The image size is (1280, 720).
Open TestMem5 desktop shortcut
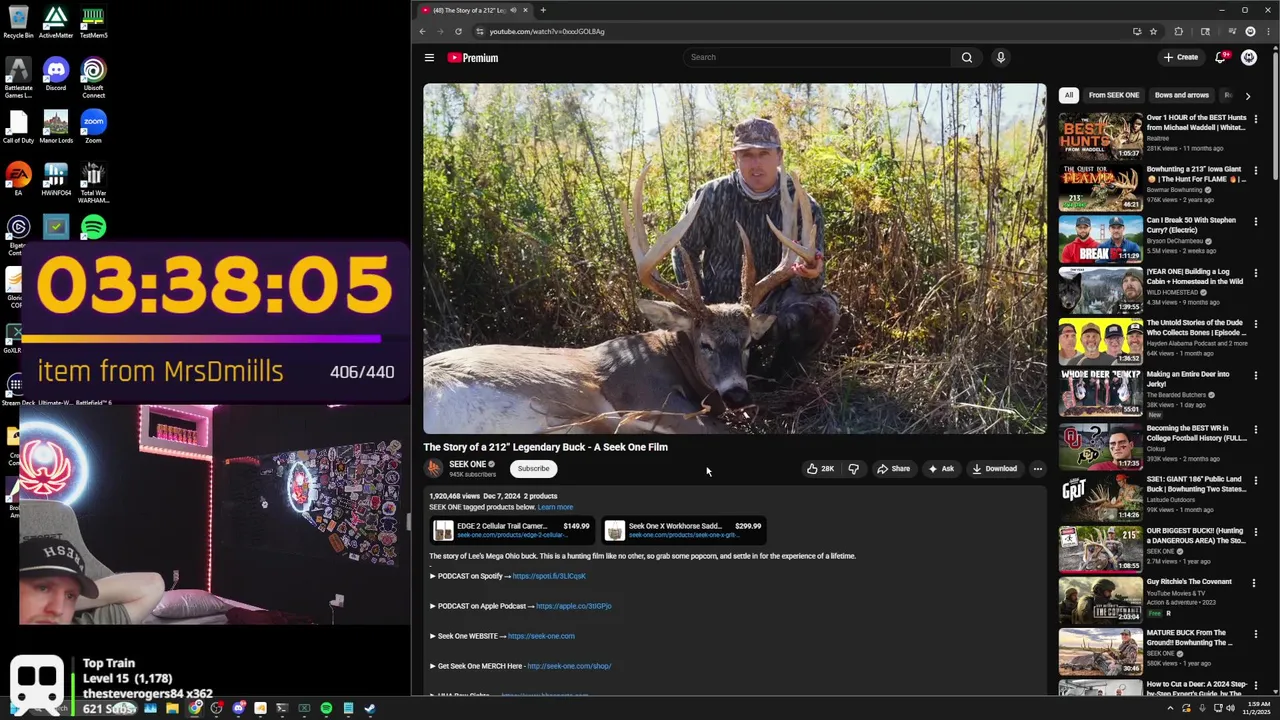[x=93, y=23]
